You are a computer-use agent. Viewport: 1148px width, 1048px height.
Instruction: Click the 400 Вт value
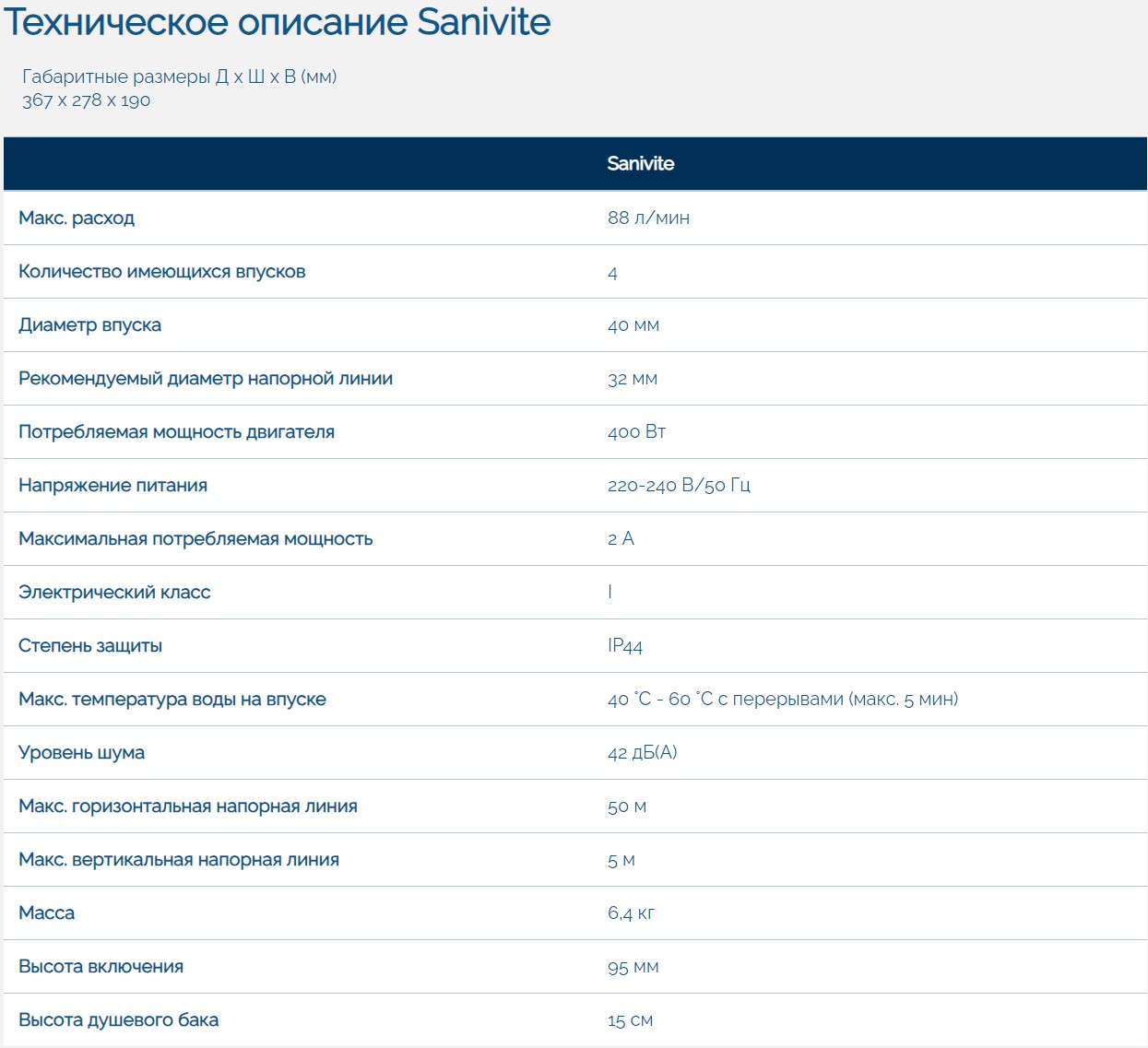(636, 432)
